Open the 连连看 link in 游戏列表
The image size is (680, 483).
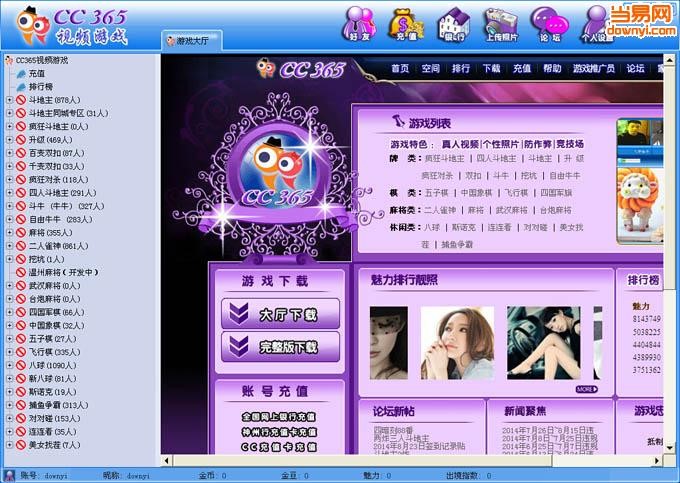coord(499,227)
